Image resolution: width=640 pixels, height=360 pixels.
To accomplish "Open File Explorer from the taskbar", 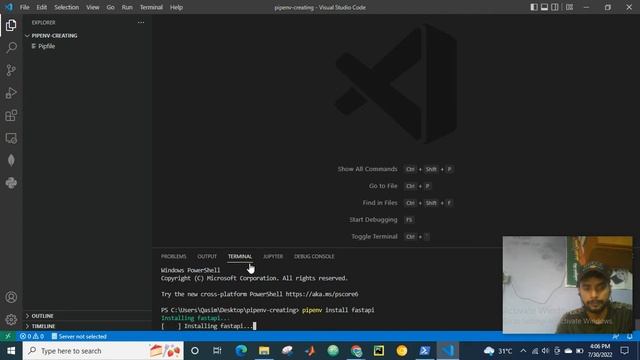I will (x=264, y=351).
